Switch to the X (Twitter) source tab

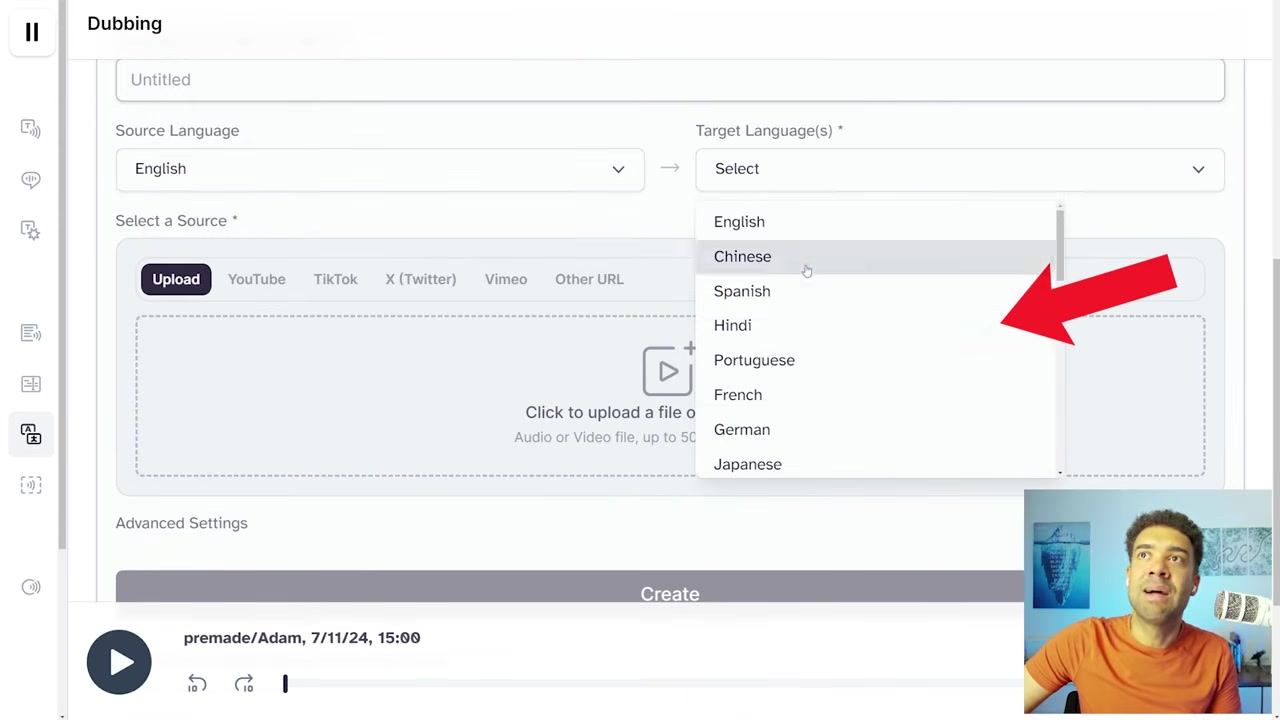[420, 279]
